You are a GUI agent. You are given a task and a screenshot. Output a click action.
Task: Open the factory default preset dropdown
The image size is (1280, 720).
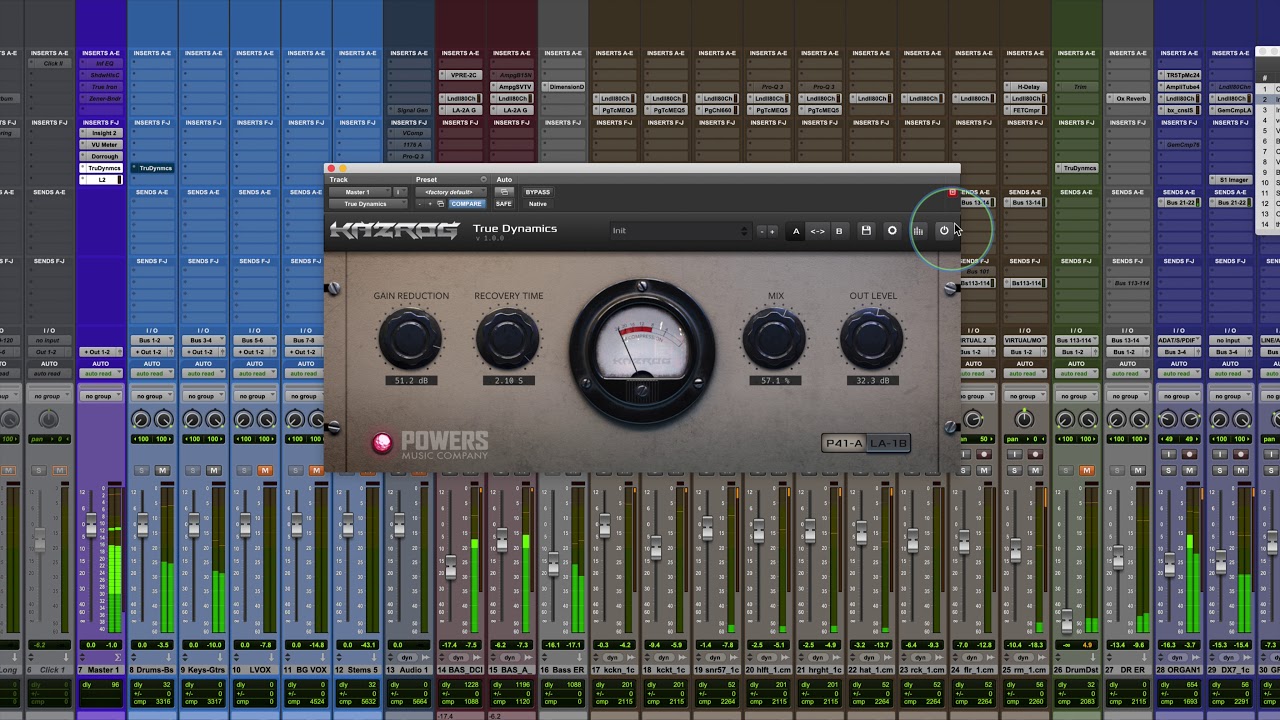pyautogui.click(x=449, y=192)
